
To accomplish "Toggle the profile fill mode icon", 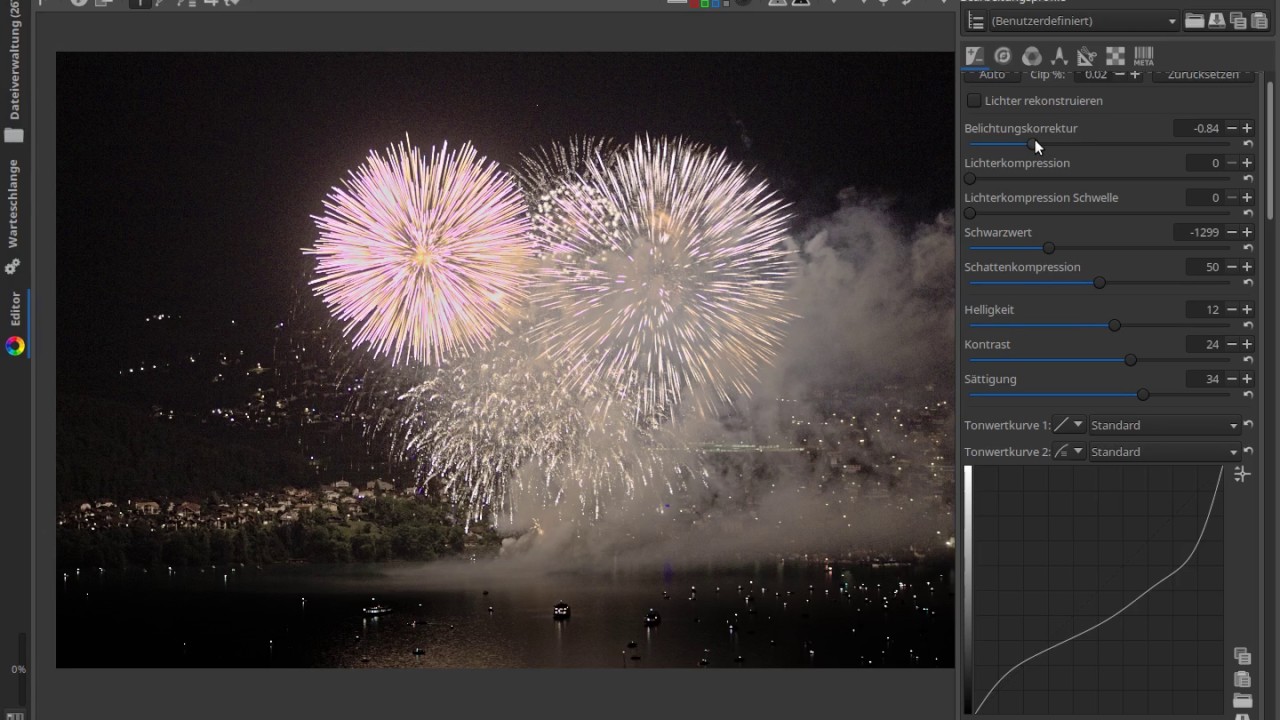I will coord(975,21).
